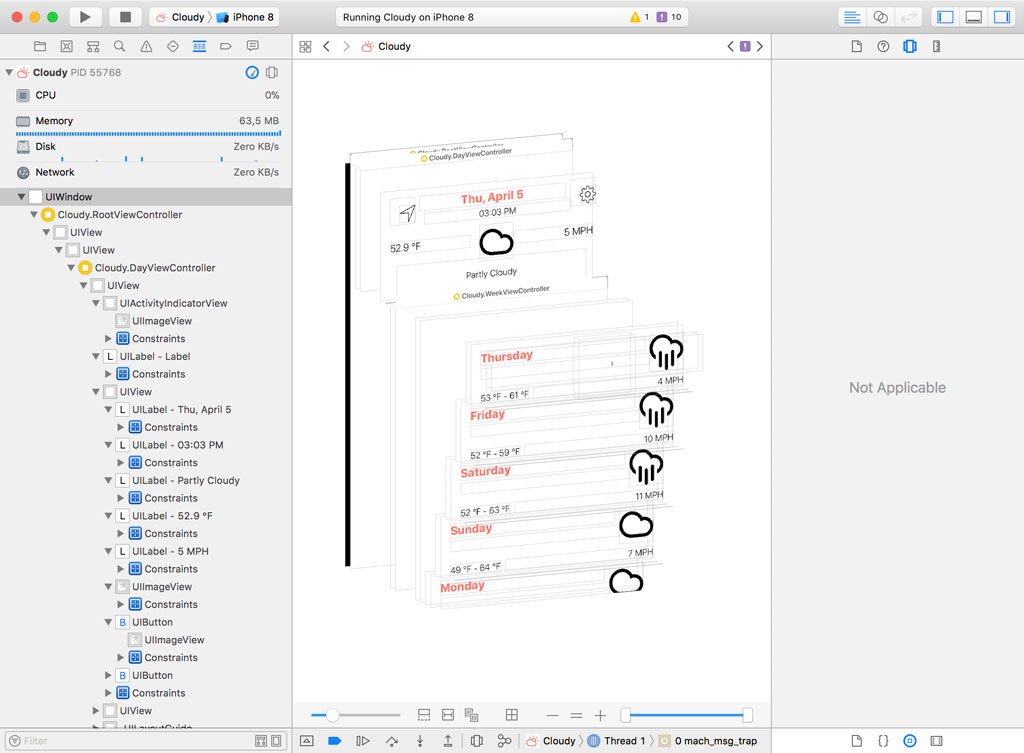Open Thread 1 in the debug jump bar
The image size is (1024, 753).
coord(623,740)
